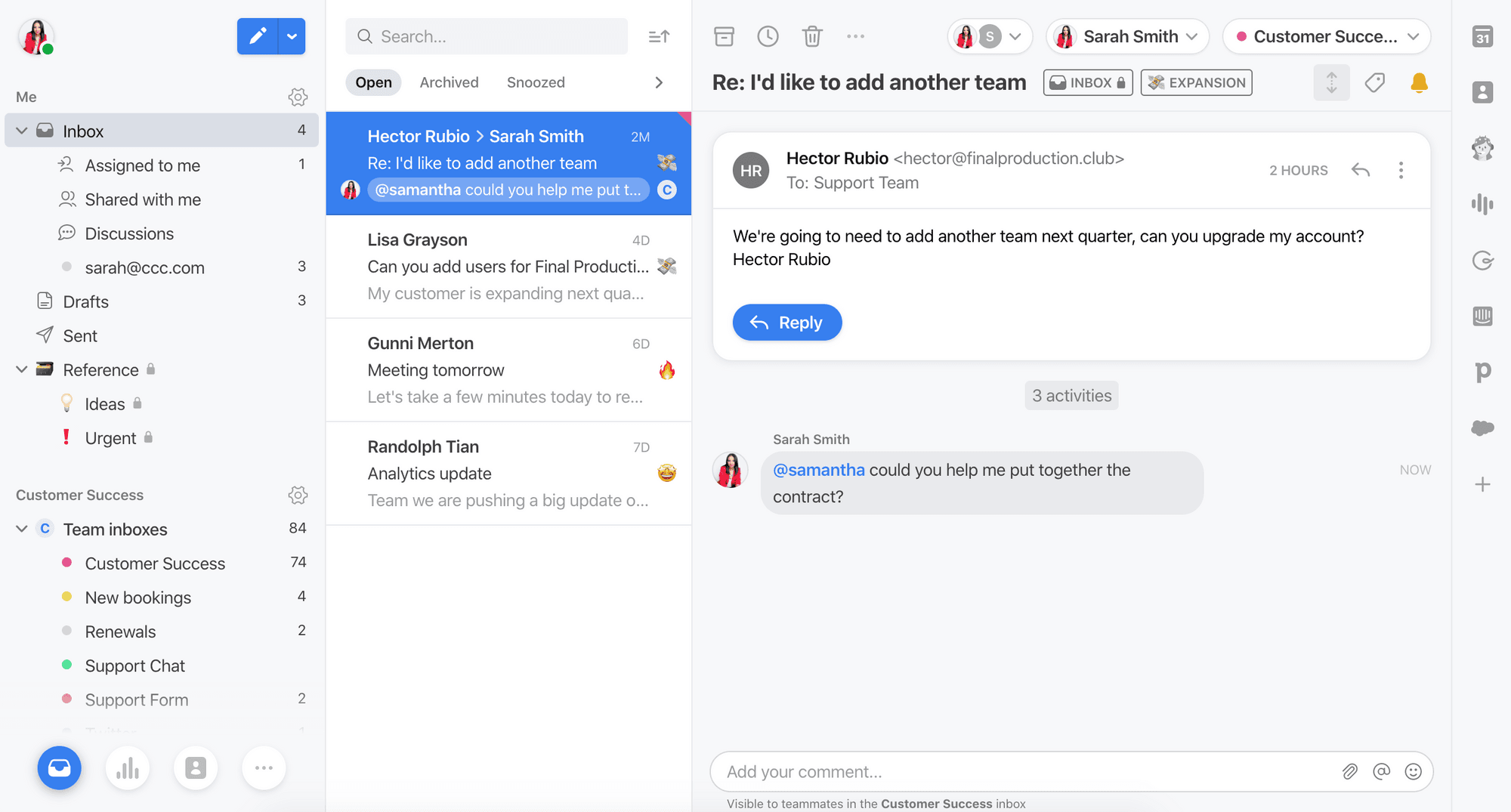
Task: Open the Me section settings gear
Action: tap(298, 97)
